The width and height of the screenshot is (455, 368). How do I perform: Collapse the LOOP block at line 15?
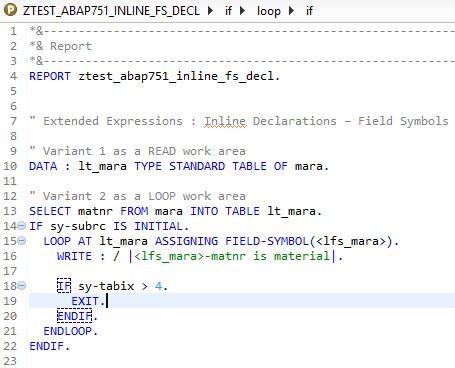tap(21, 240)
